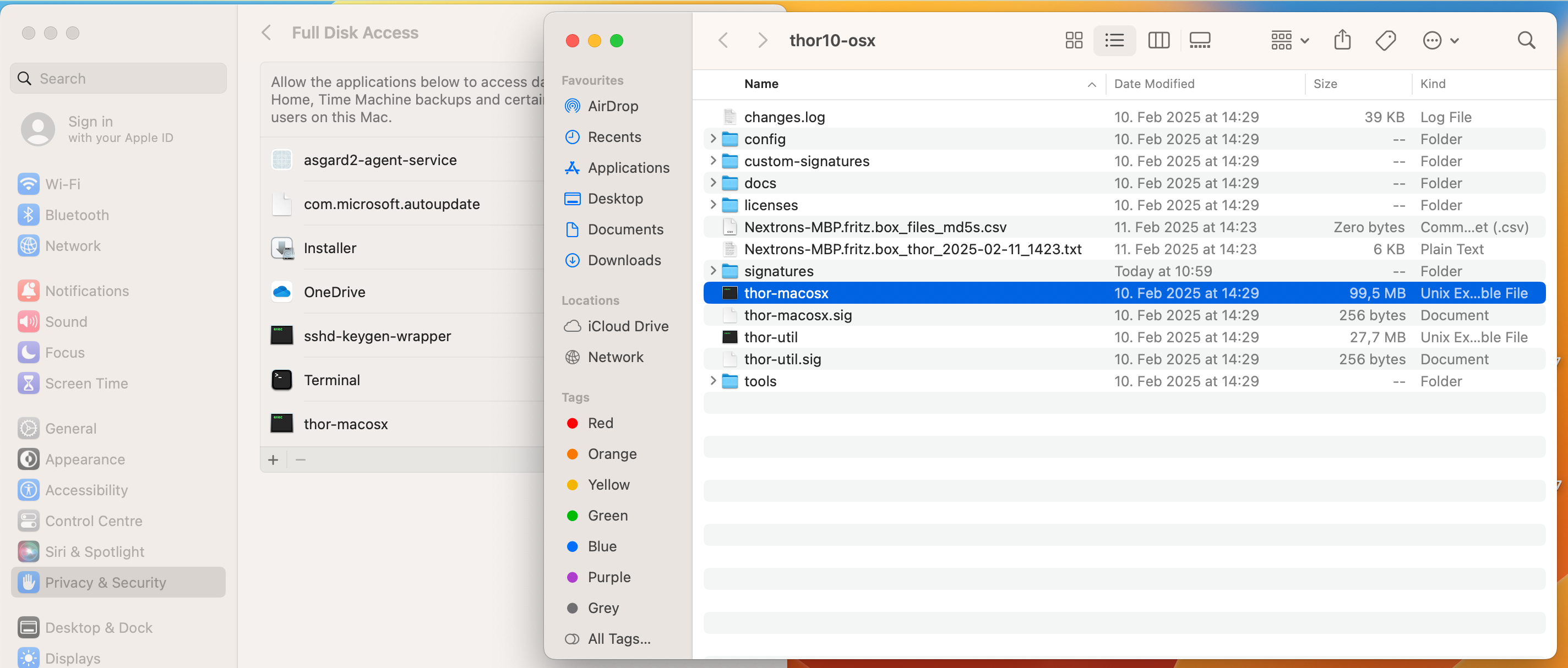Click the Edit Tags toolbar icon

point(1385,41)
